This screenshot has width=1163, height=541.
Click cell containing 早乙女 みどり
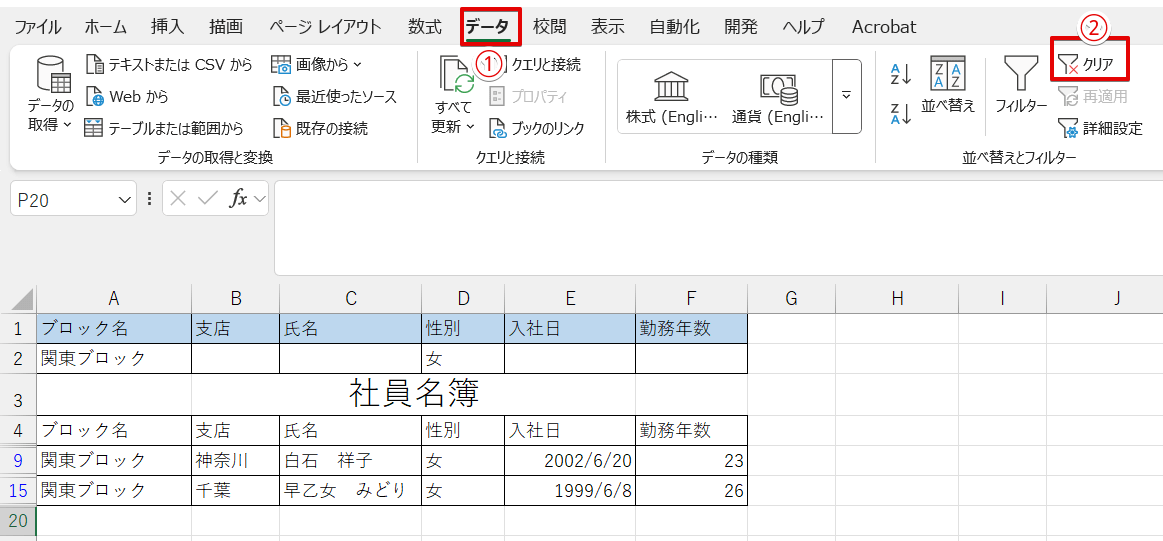coord(351,491)
